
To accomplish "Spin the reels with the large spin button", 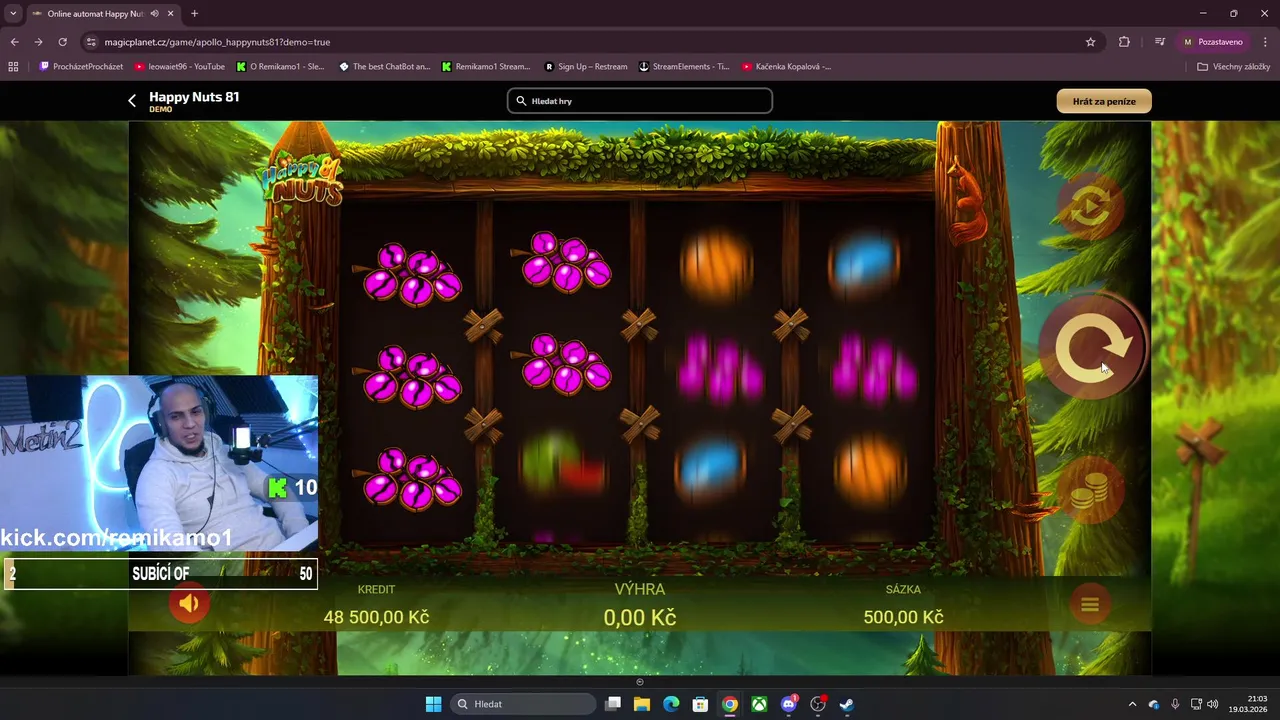I will (x=1092, y=347).
